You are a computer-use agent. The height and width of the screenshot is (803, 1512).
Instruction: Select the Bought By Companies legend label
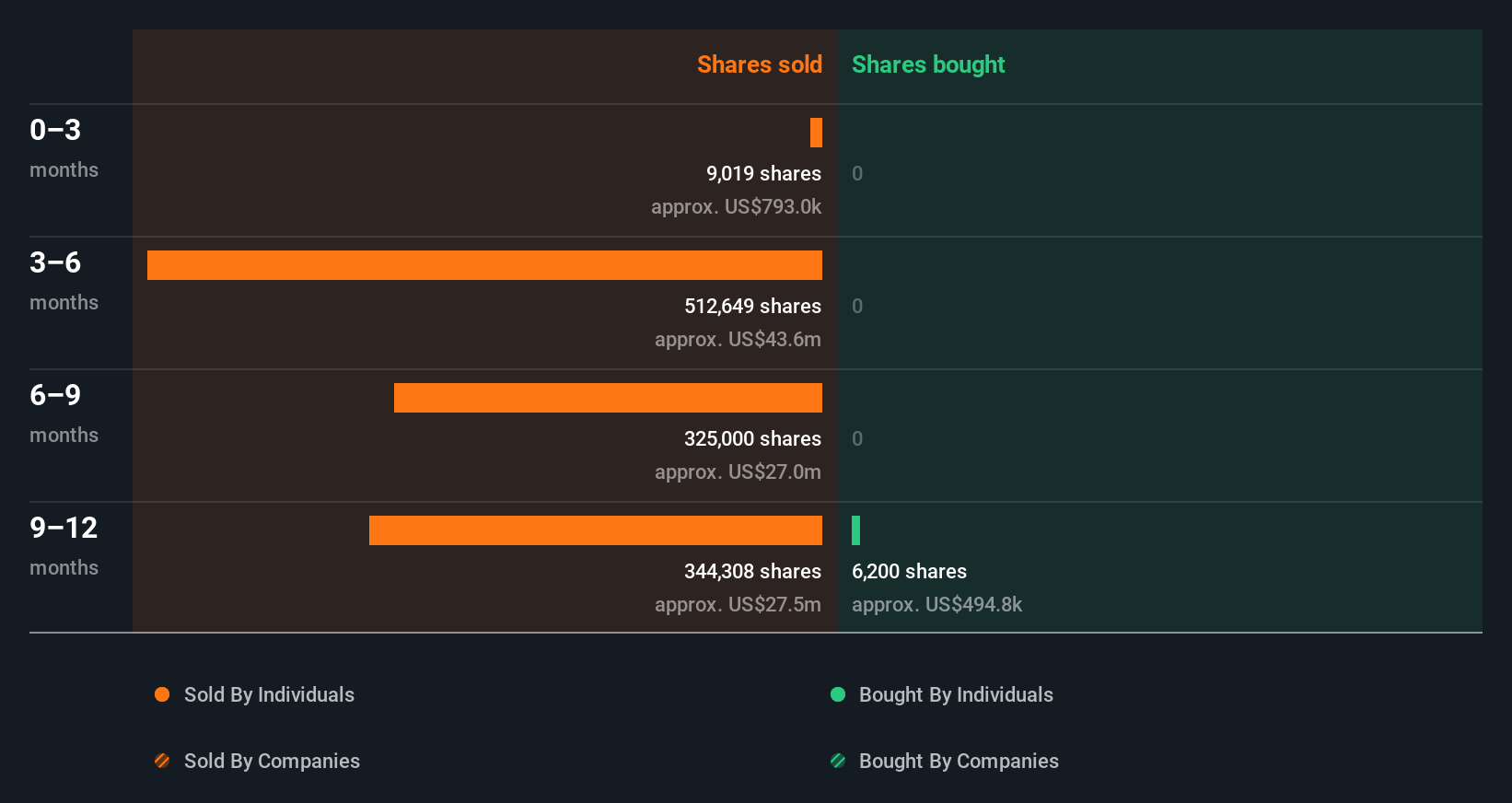pos(959,762)
